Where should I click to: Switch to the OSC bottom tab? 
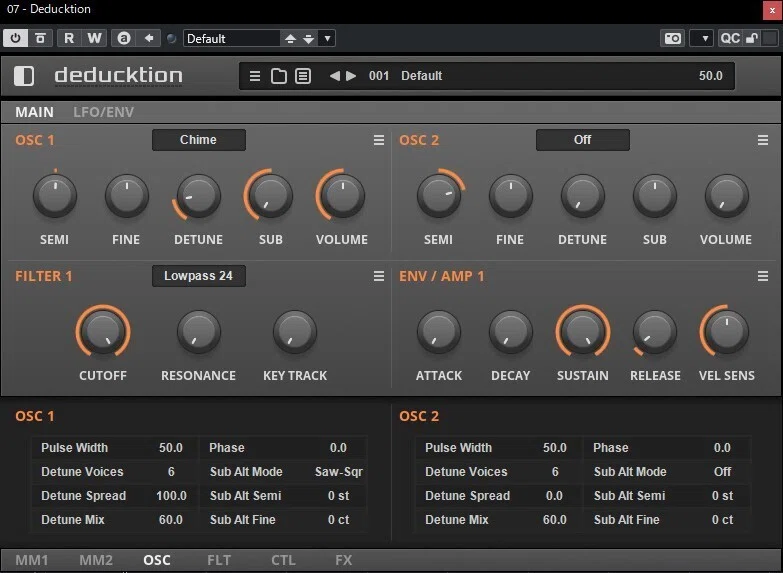(x=157, y=560)
